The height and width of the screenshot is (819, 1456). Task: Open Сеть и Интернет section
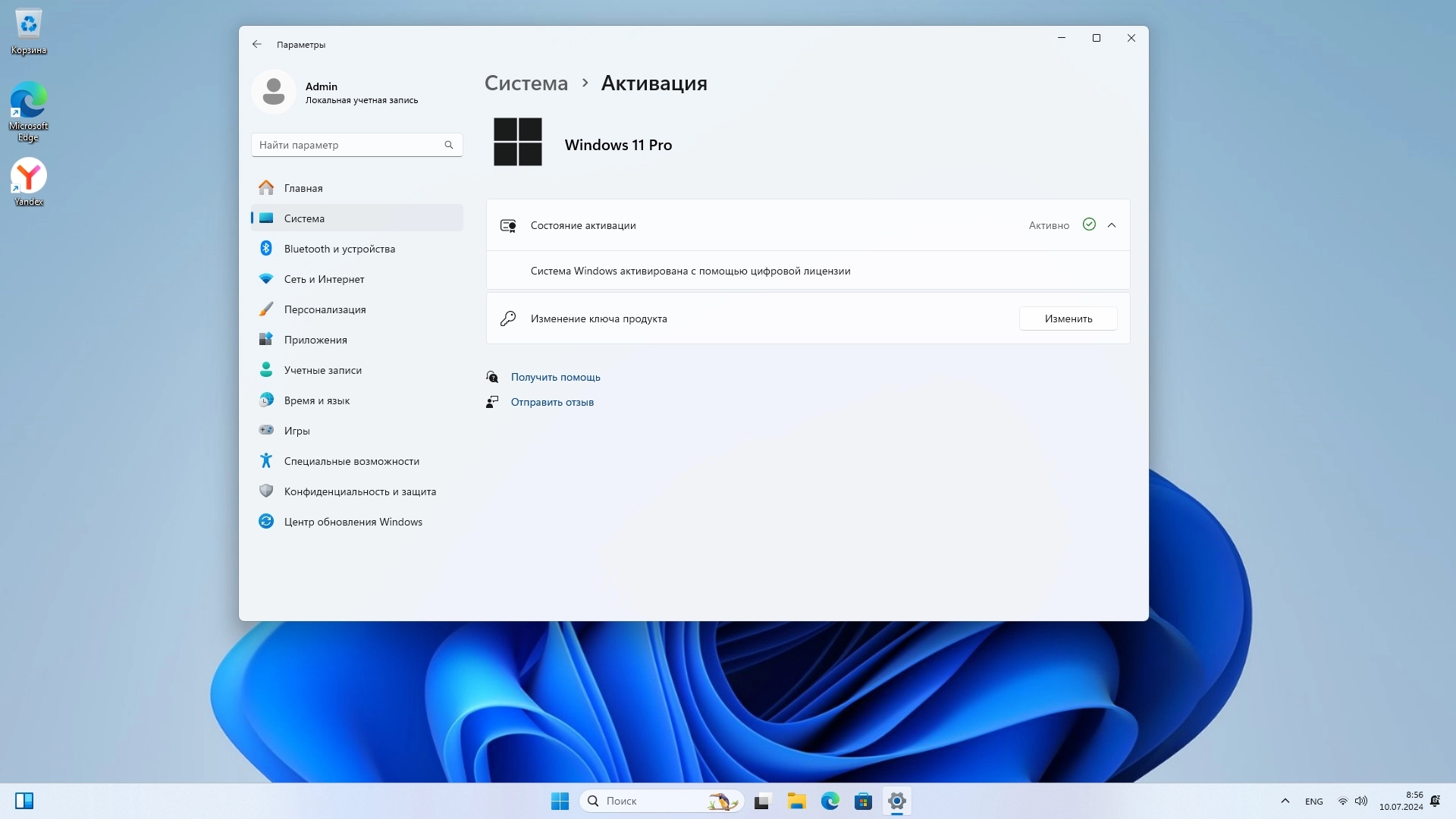[x=324, y=279]
